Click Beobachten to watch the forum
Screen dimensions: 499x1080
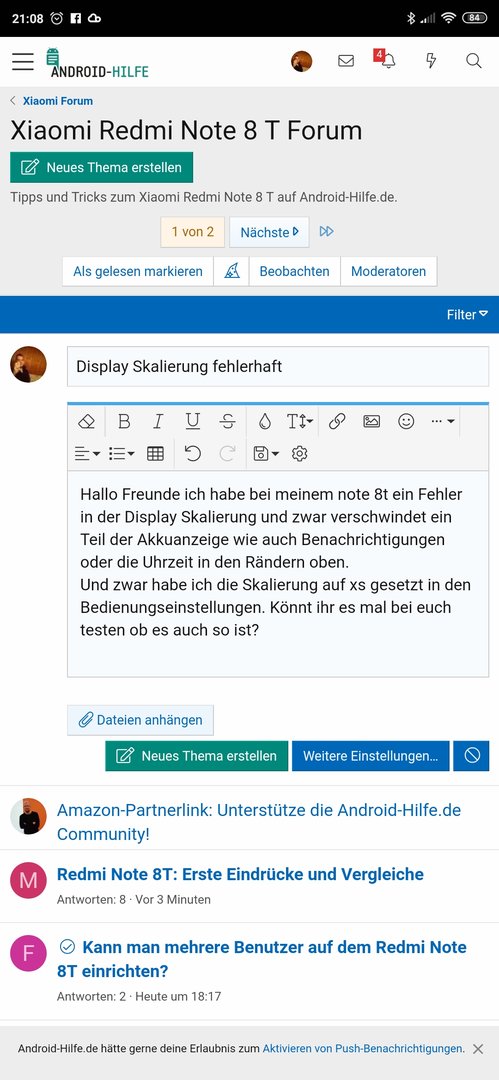[x=294, y=271]
